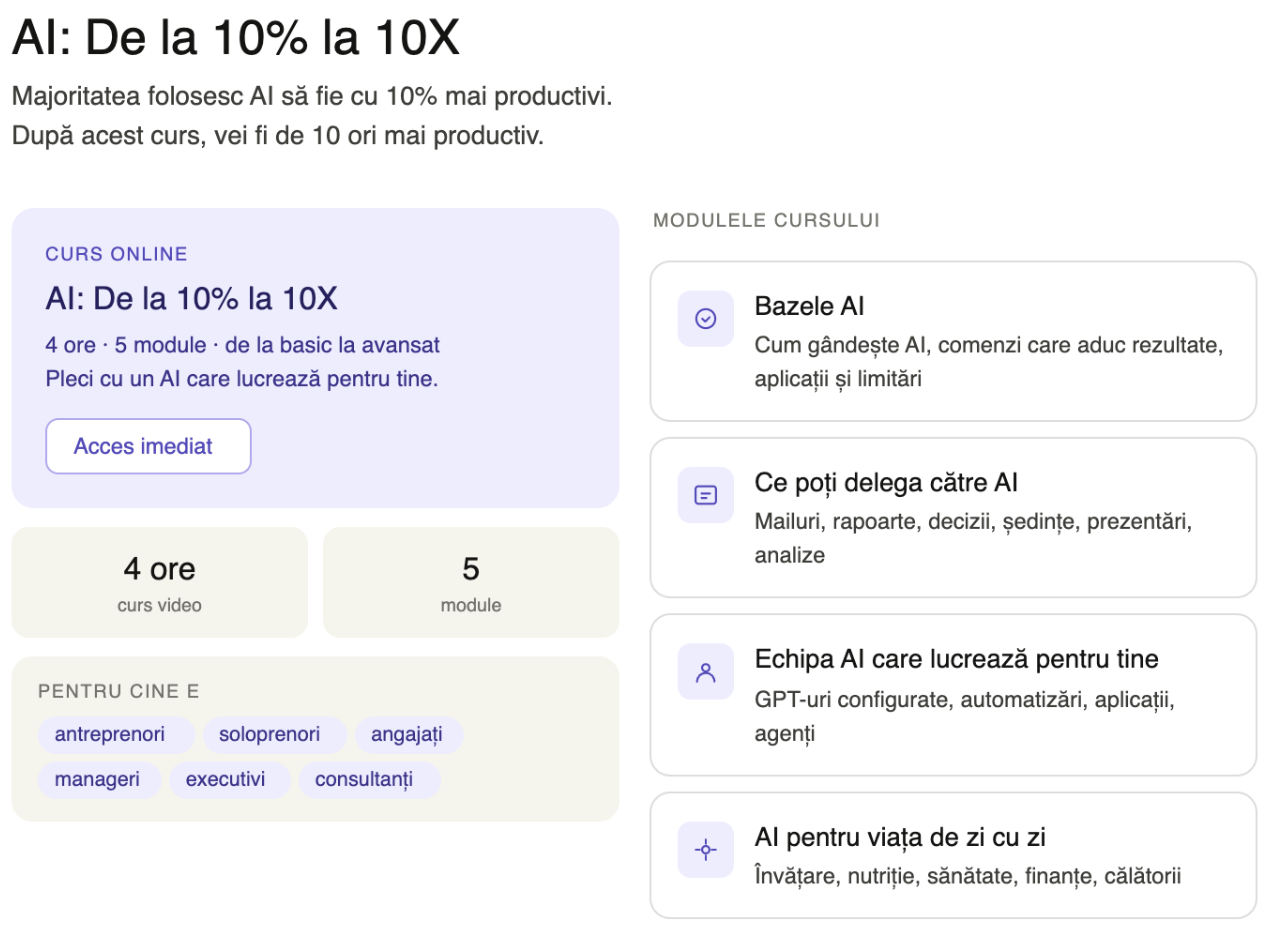Select the antreprenori tag

click(x=110, y=735)
